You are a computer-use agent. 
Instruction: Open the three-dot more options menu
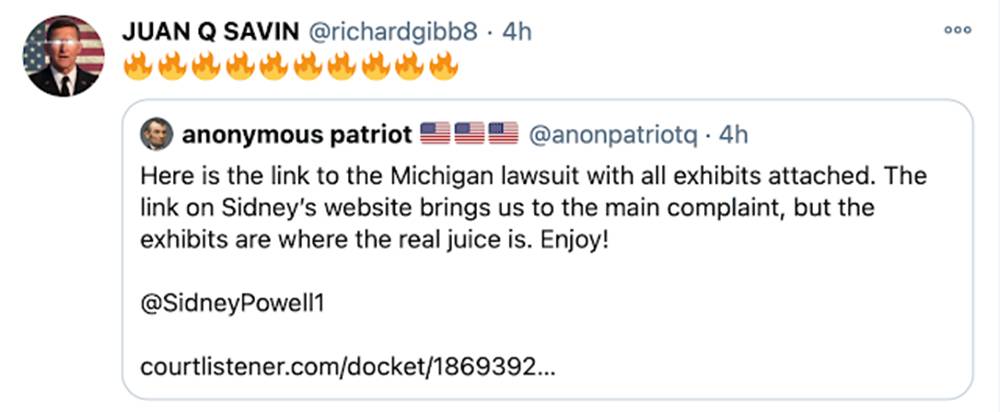pyautogui.click(x=957, y=31)
